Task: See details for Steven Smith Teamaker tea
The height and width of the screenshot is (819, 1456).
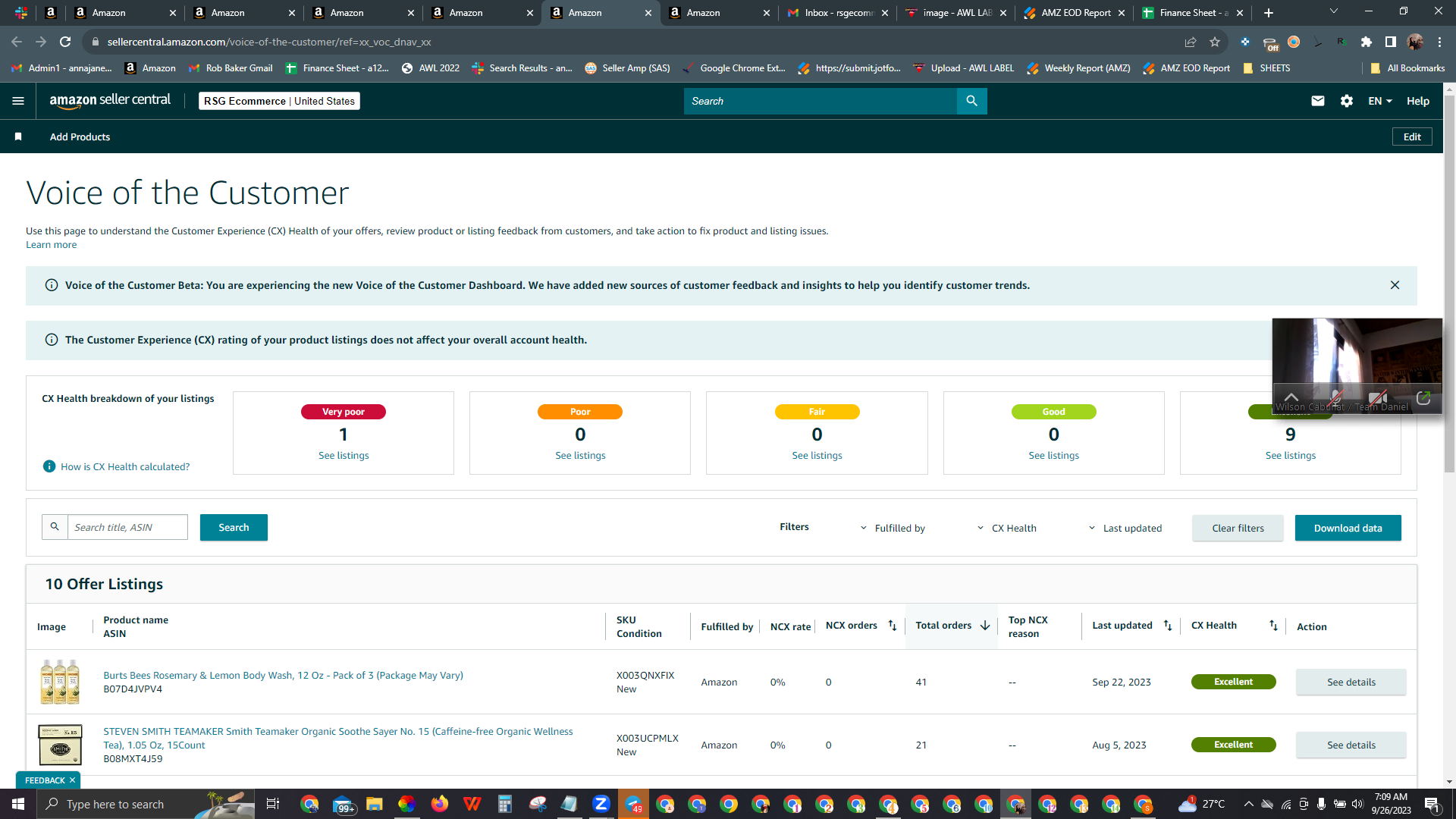Action: pyautogui.click(x=1351, y=745)
